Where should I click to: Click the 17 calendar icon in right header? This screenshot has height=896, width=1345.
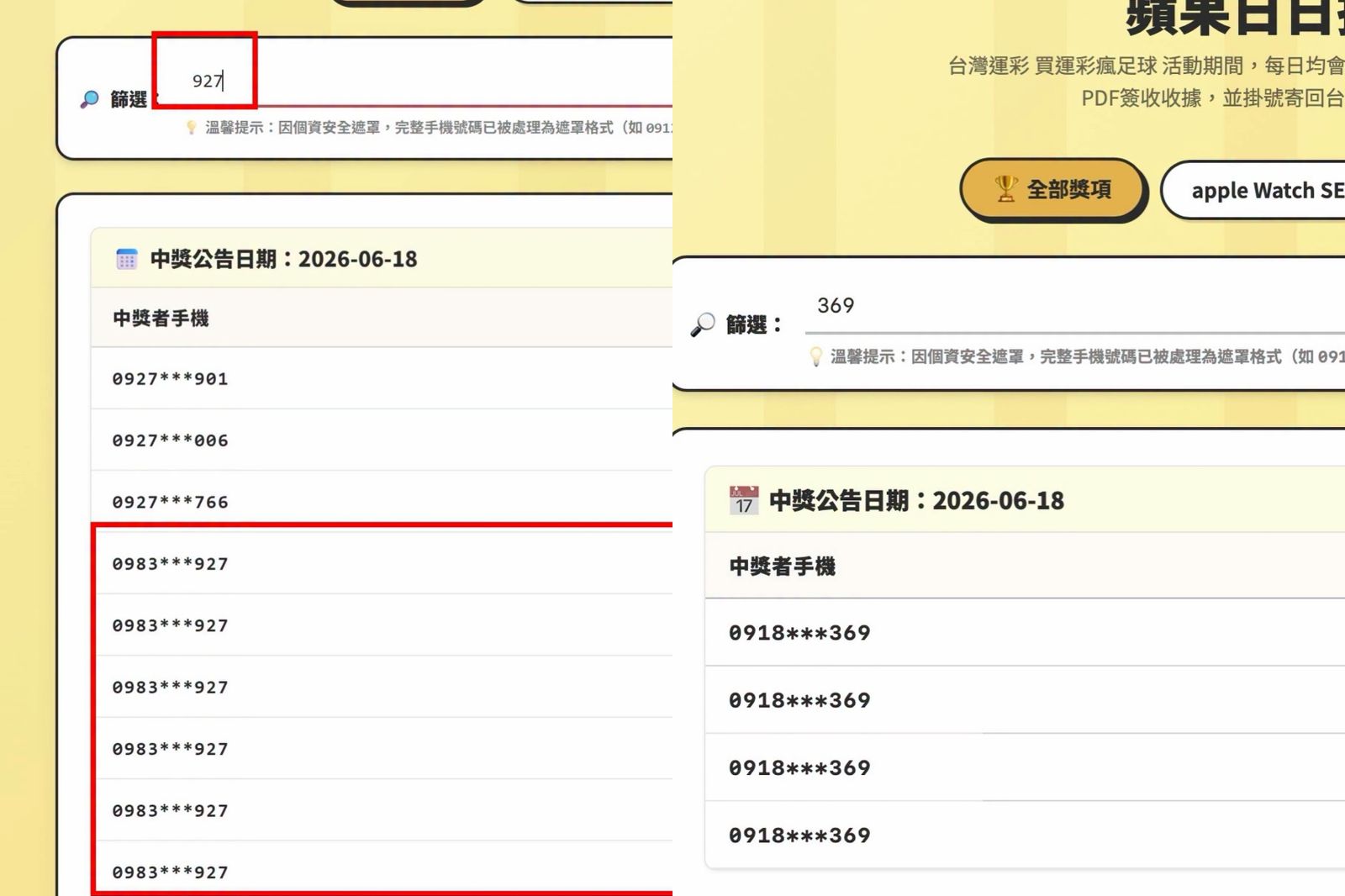pyautogui.click(x=744, y=500)
